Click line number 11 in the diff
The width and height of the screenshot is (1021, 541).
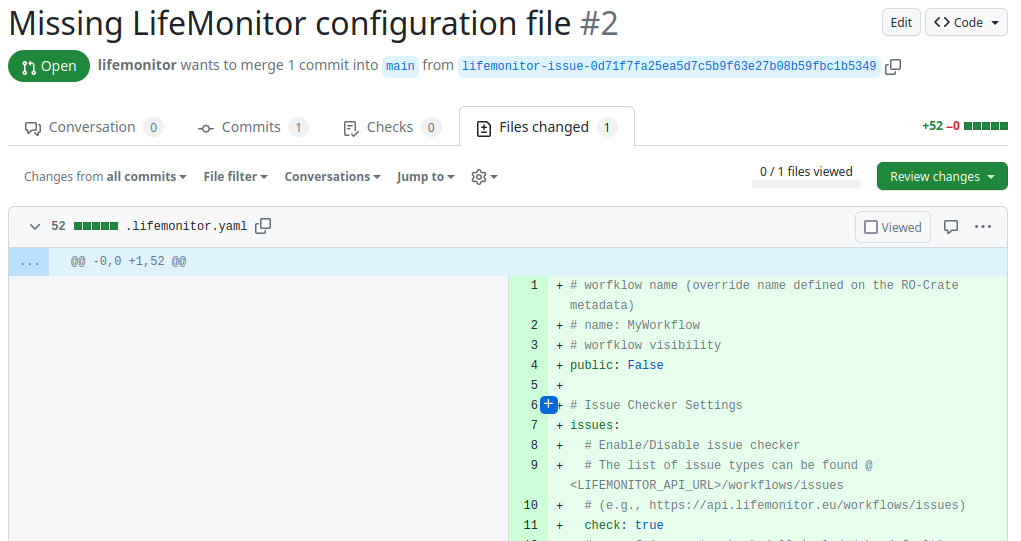pyautogui.click(x=531, y=525)
